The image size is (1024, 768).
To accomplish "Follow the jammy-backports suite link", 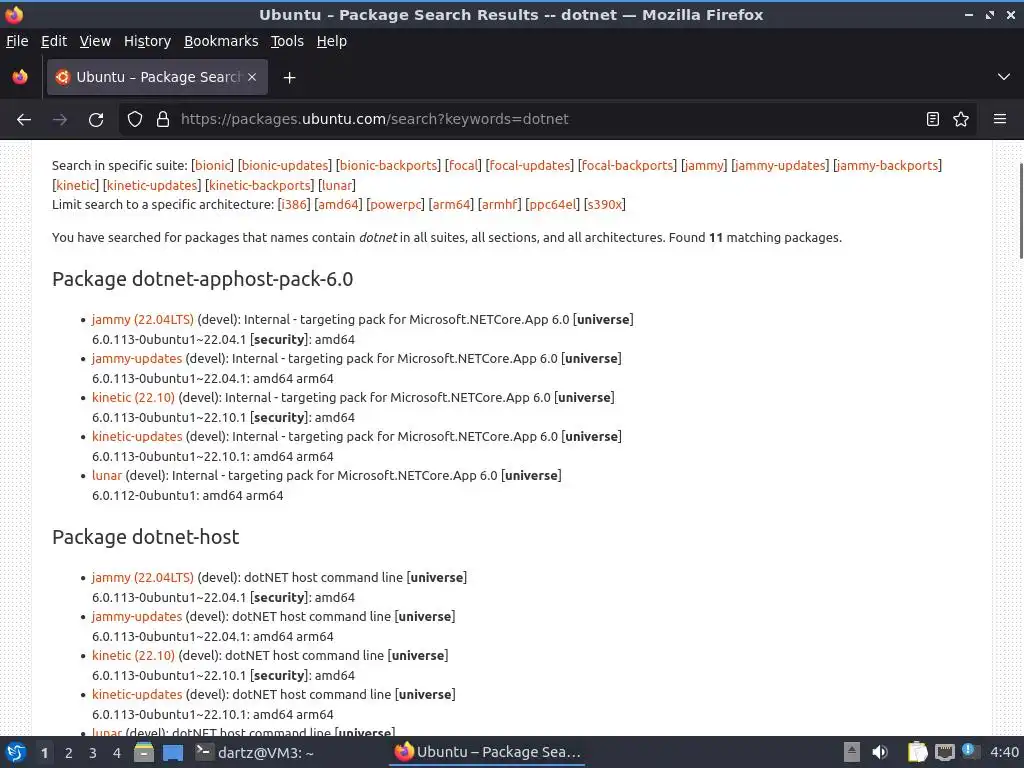I will pos(888,166).
